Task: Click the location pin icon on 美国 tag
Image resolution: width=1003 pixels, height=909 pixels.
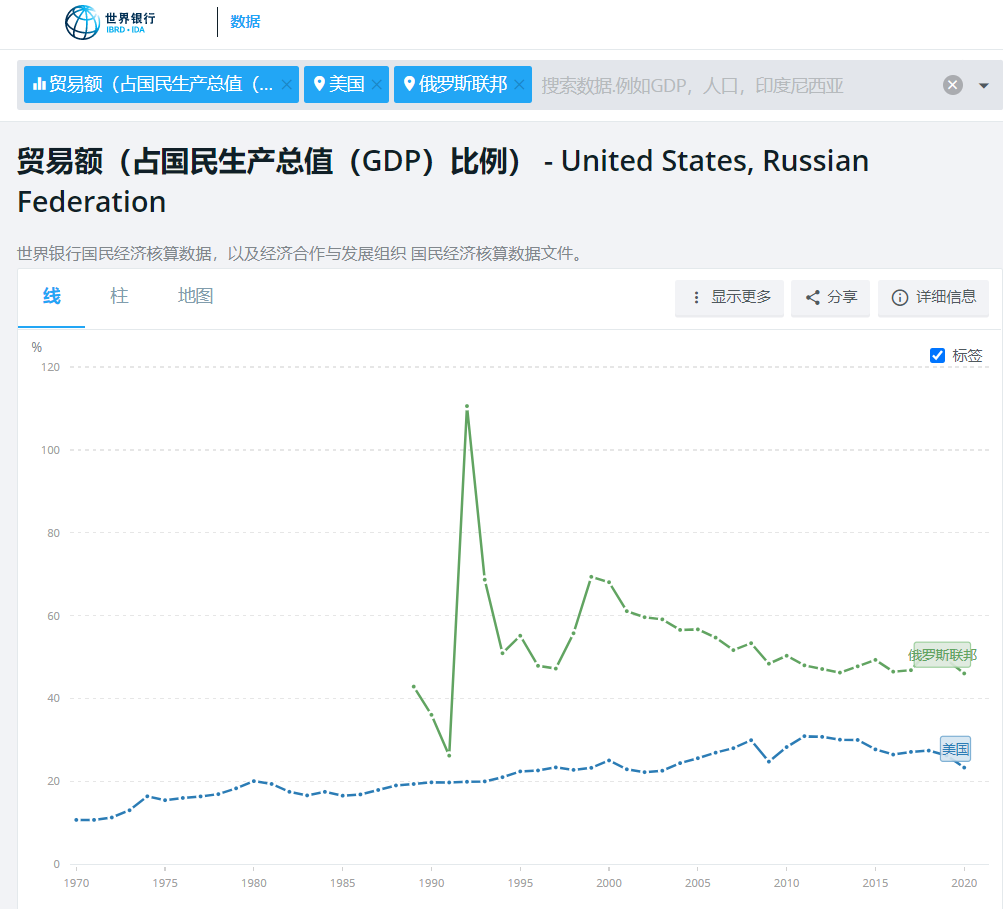Action: 319,84
